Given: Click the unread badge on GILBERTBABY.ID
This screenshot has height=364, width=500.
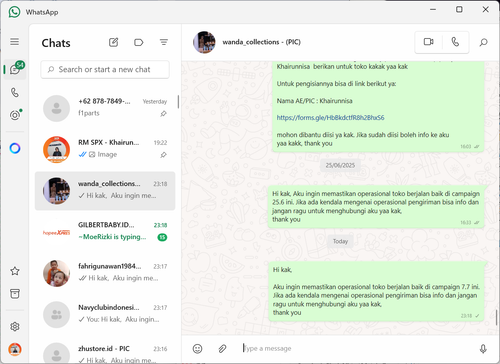Looking at the screenshot, I should click(162, 237).
